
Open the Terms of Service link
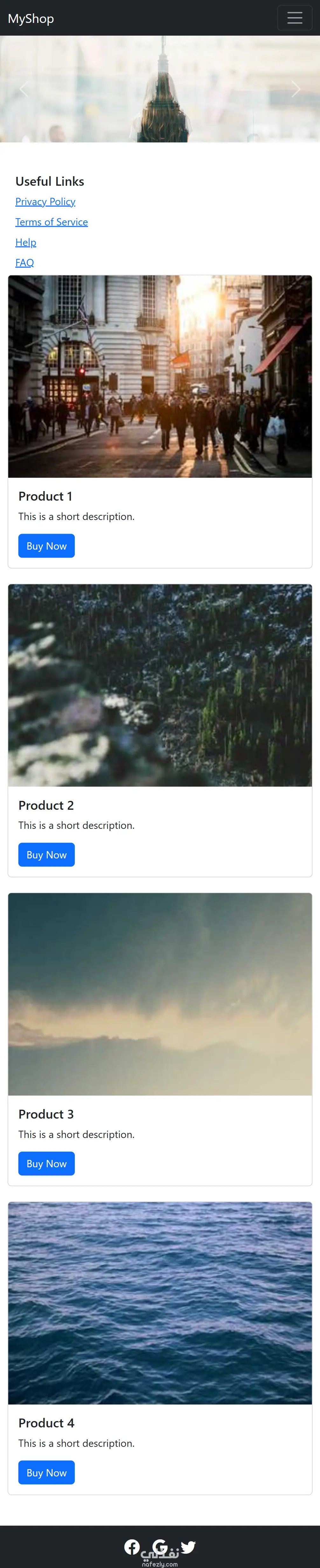(52, 222)
